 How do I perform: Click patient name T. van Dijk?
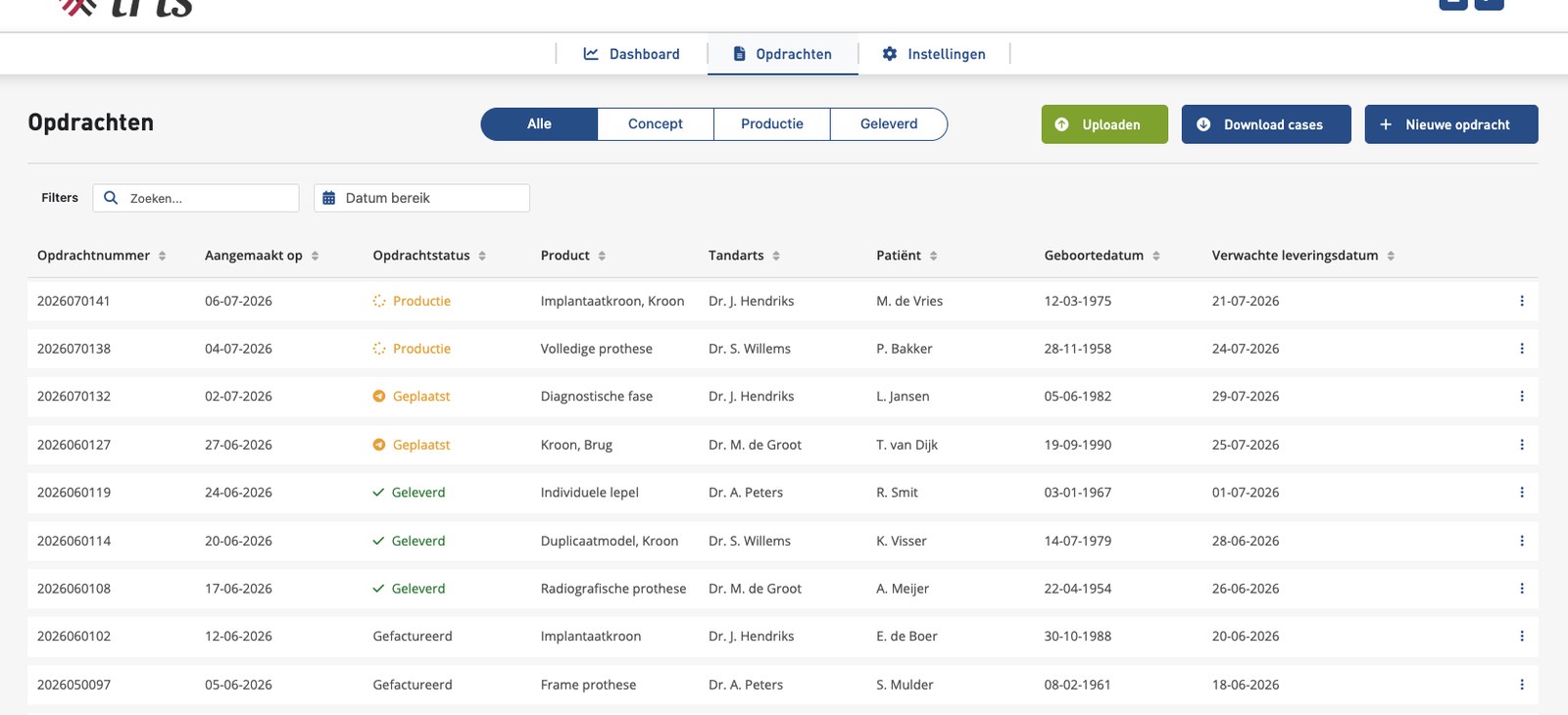[906, 445]
